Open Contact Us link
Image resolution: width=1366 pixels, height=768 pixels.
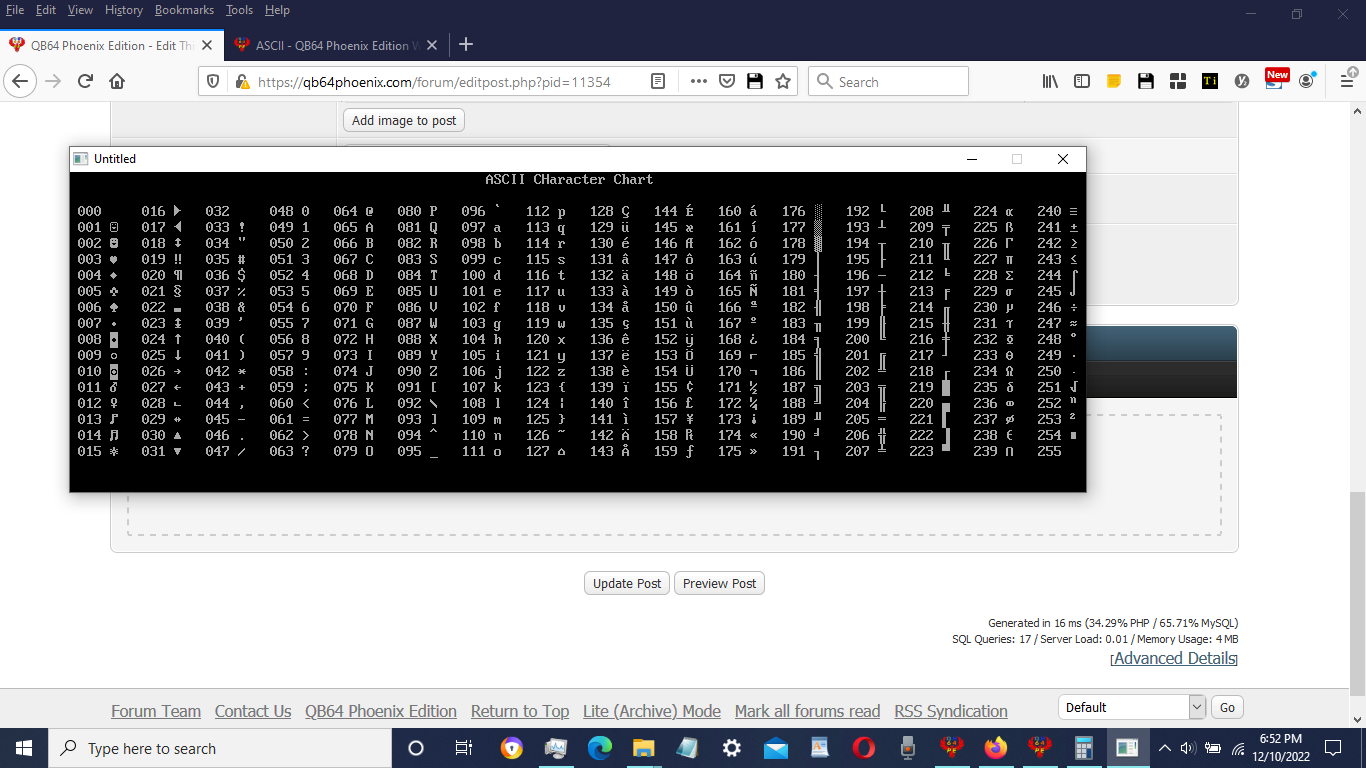pyautogui.click(x=253, y=711)
